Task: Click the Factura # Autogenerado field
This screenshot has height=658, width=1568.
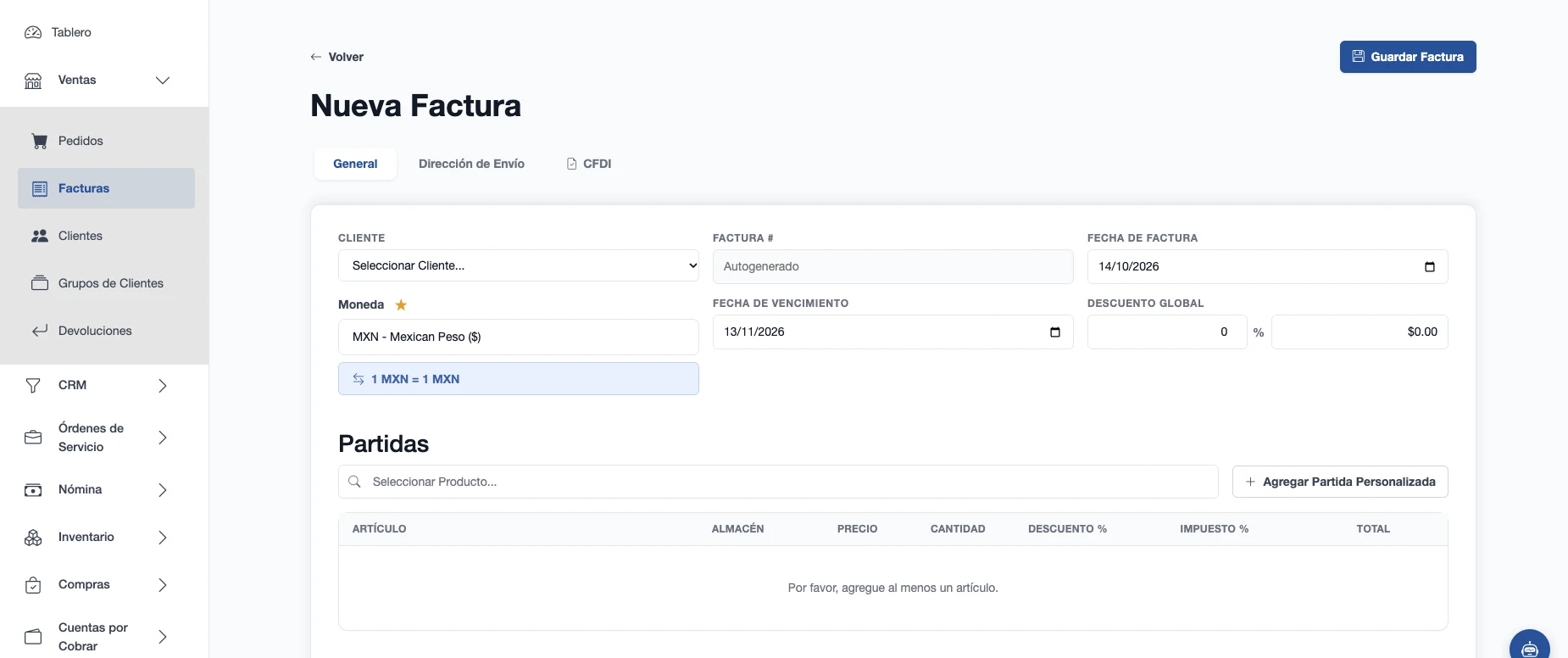Action: tap(893, 266)
